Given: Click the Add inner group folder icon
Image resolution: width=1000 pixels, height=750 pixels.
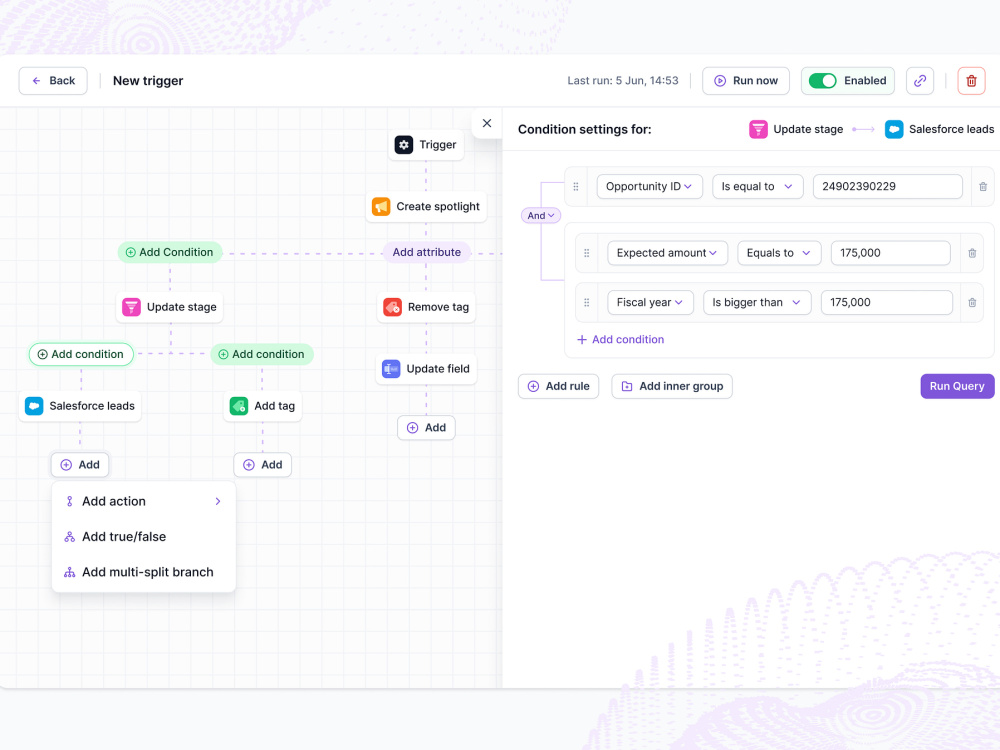Looking at the screenshot, I should tap(627, 386).
